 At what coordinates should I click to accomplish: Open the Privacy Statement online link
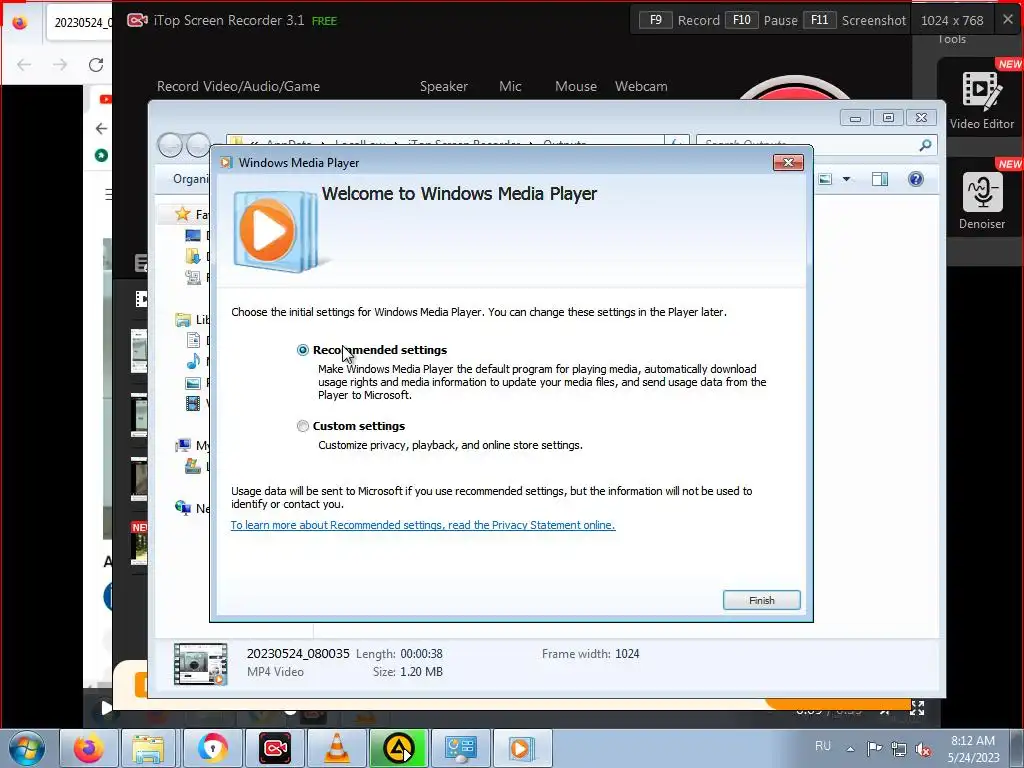[x=423, y=525]
